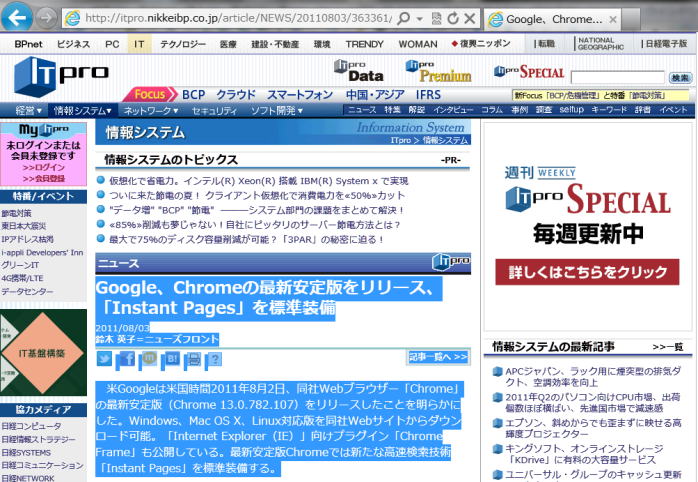Viewport: 698px width, 482px height.
Task: Open the address bar dropdown arrow
Action: click(x=419, y=19)
